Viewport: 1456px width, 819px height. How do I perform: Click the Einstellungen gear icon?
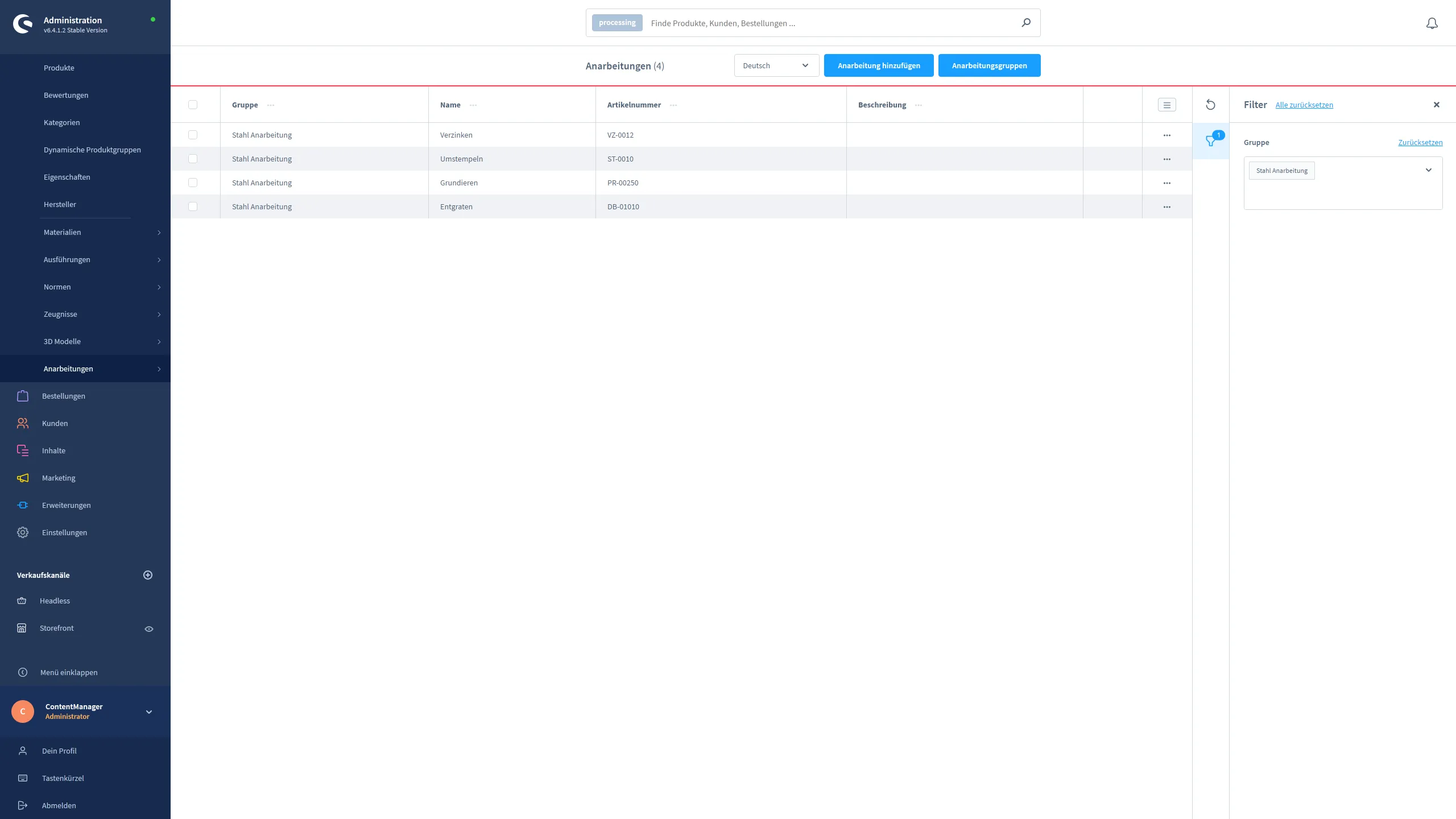click(23, 532)
